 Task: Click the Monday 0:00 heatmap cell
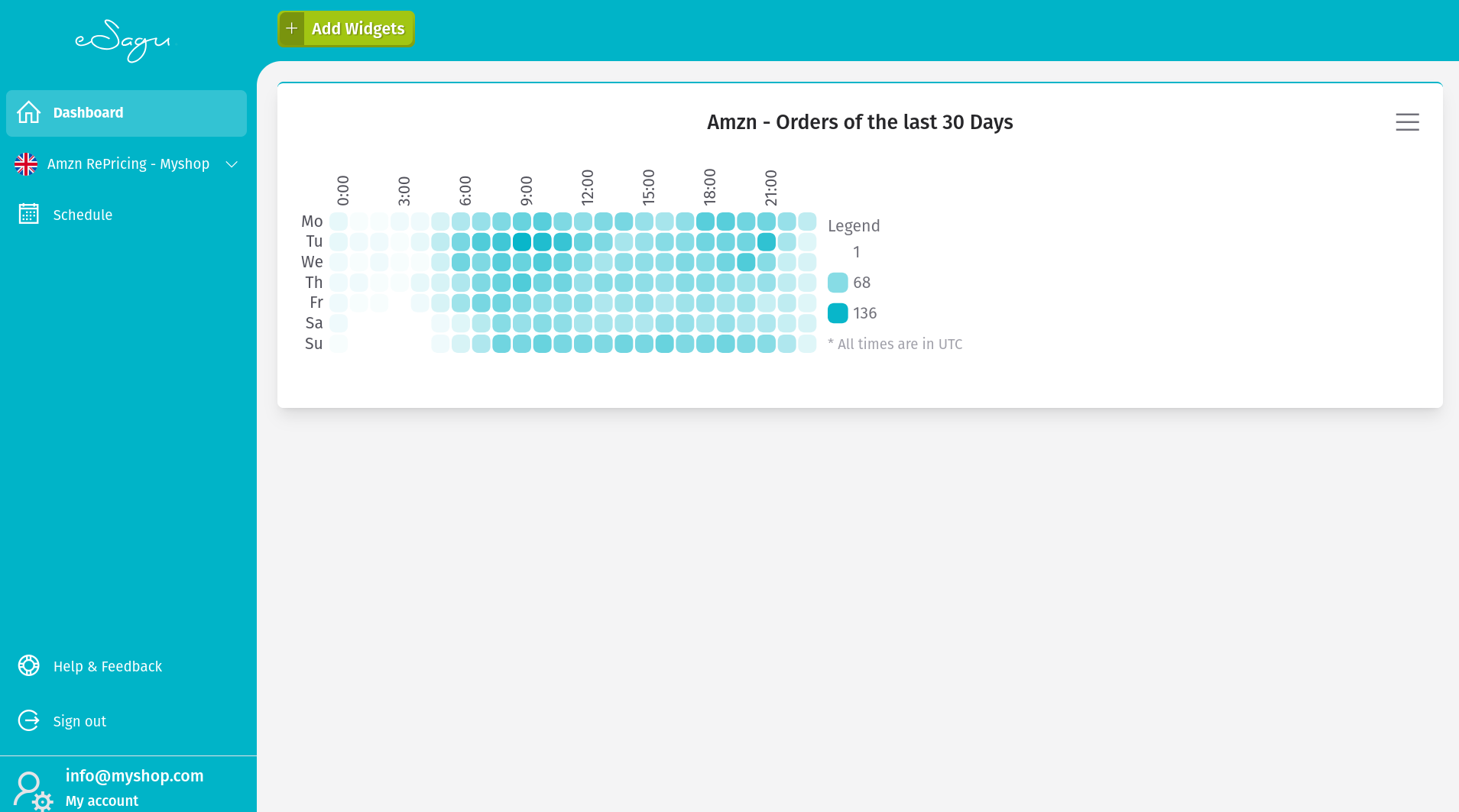[339, 222]
